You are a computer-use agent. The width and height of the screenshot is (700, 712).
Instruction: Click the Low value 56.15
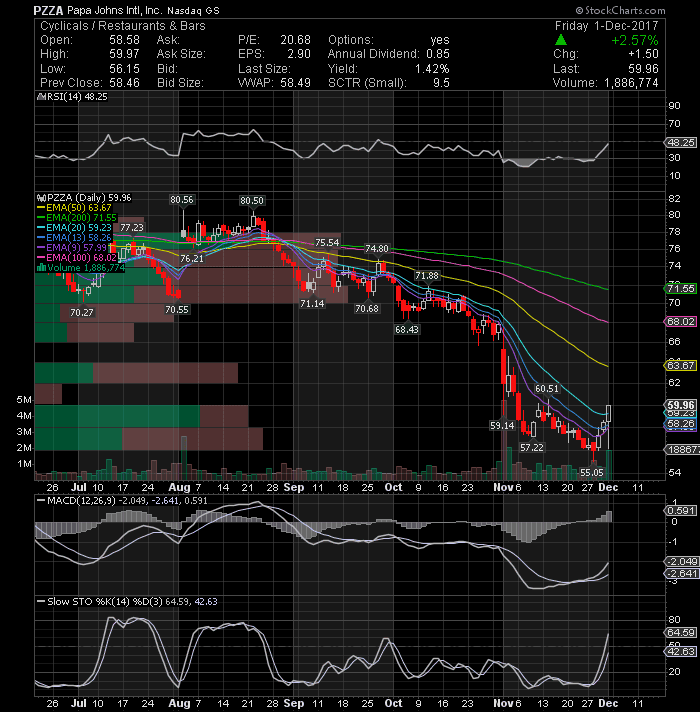tap(124, 69)
